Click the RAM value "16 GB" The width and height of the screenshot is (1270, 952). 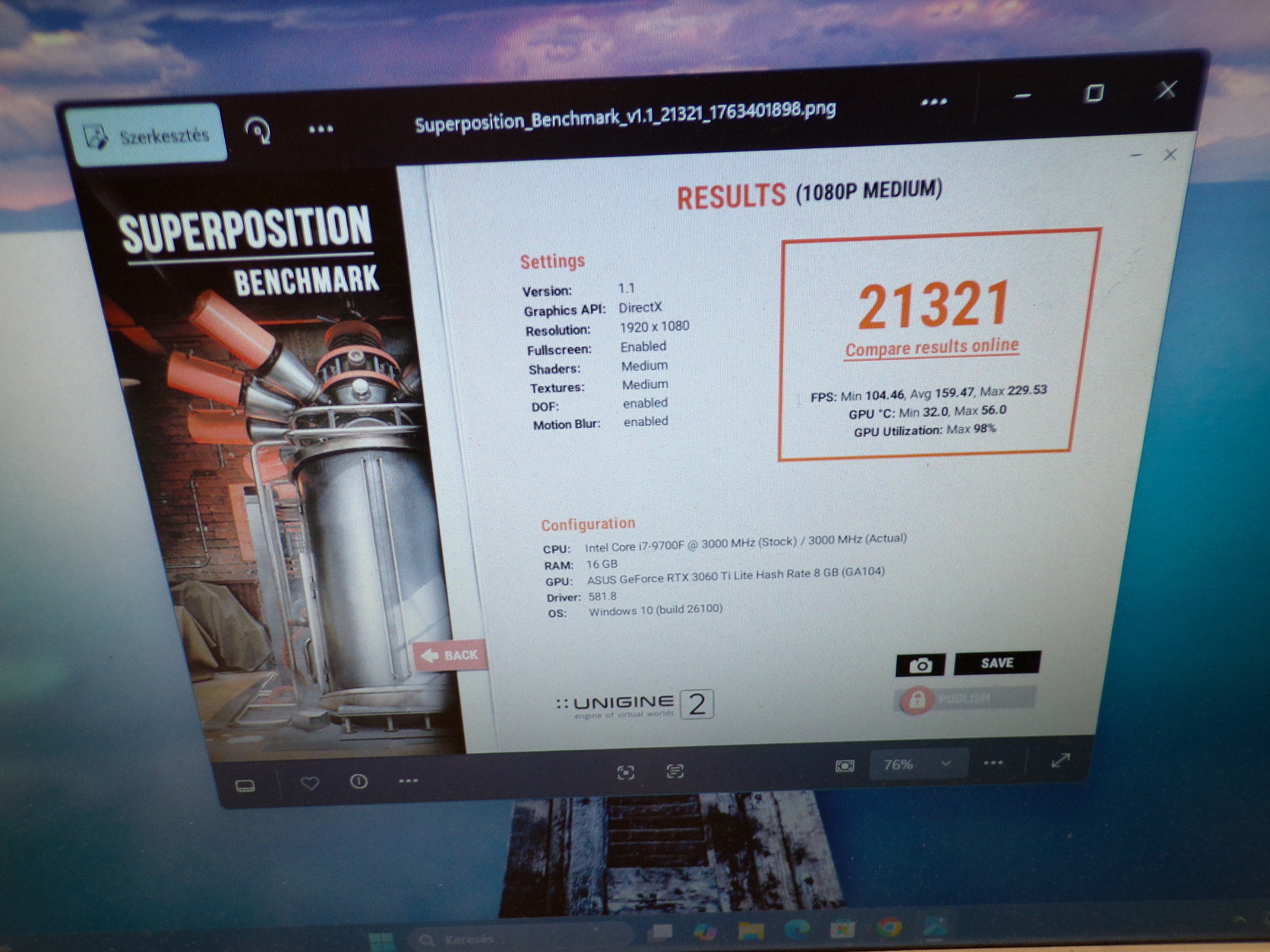[x=602, y=564]
